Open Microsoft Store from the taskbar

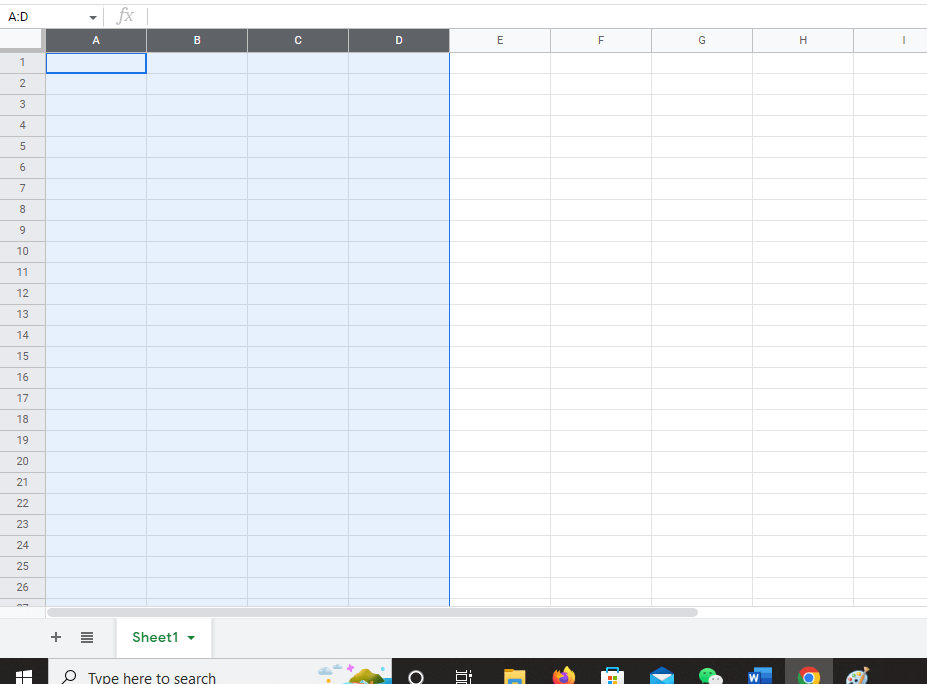coord(612,675)
